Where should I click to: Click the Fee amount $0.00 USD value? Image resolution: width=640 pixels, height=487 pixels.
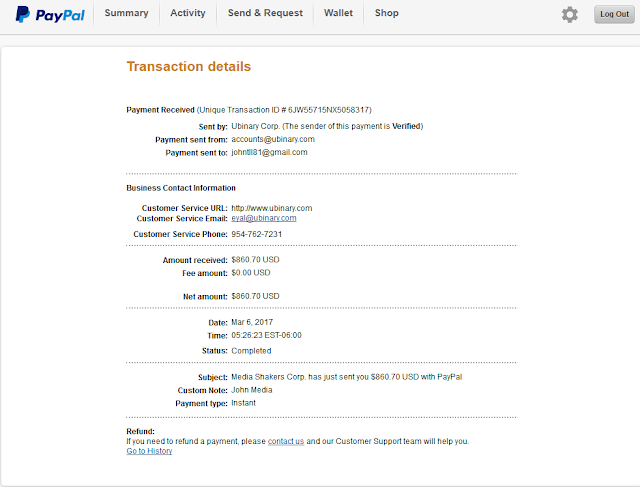tap(251, 273)
